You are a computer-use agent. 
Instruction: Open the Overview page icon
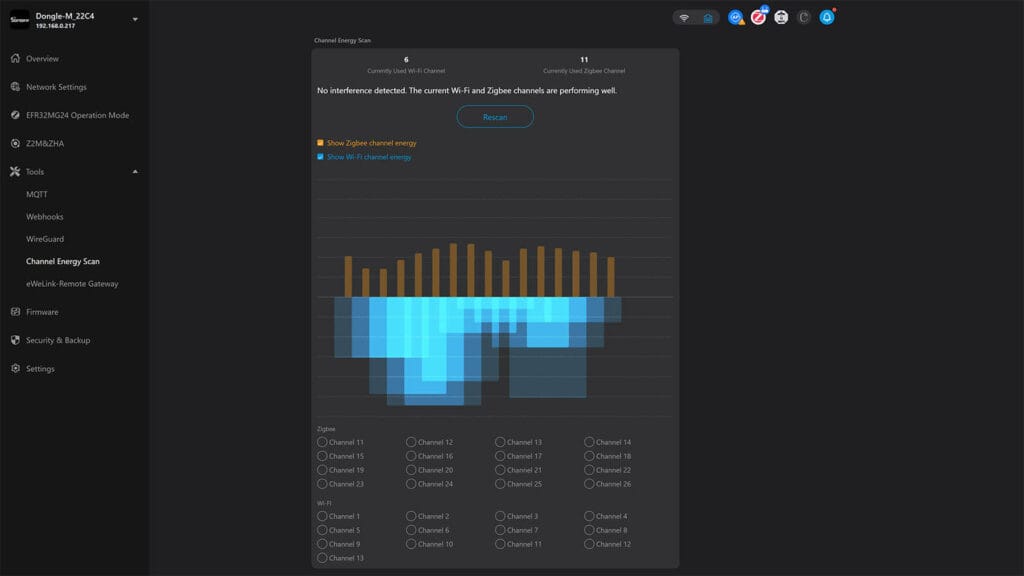[x=14, y=58]
